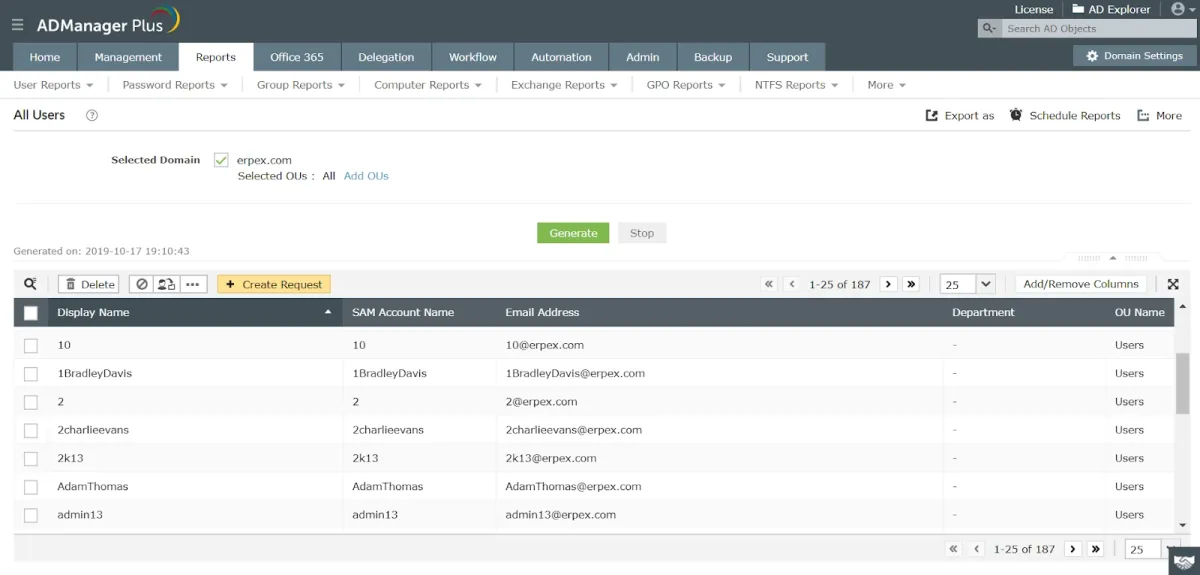This screenshot has width=1200, height=575.
Task: Go to previous page in top pager
Action: point(792,284)
